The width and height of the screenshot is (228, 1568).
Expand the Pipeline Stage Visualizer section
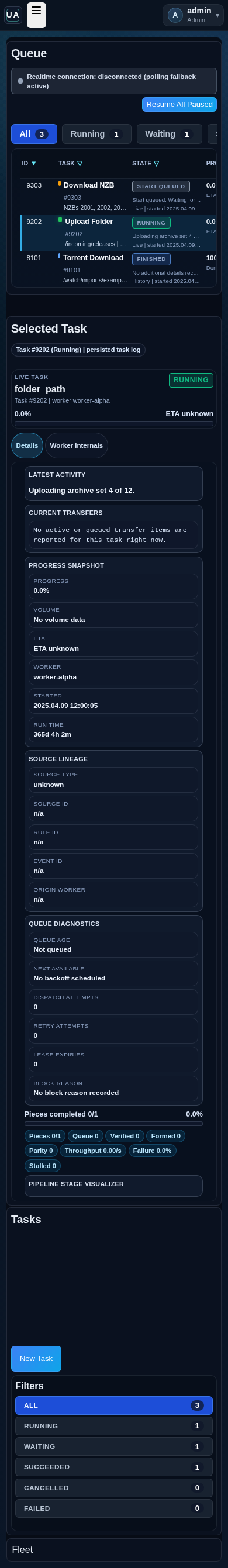tap(113, 1184)
